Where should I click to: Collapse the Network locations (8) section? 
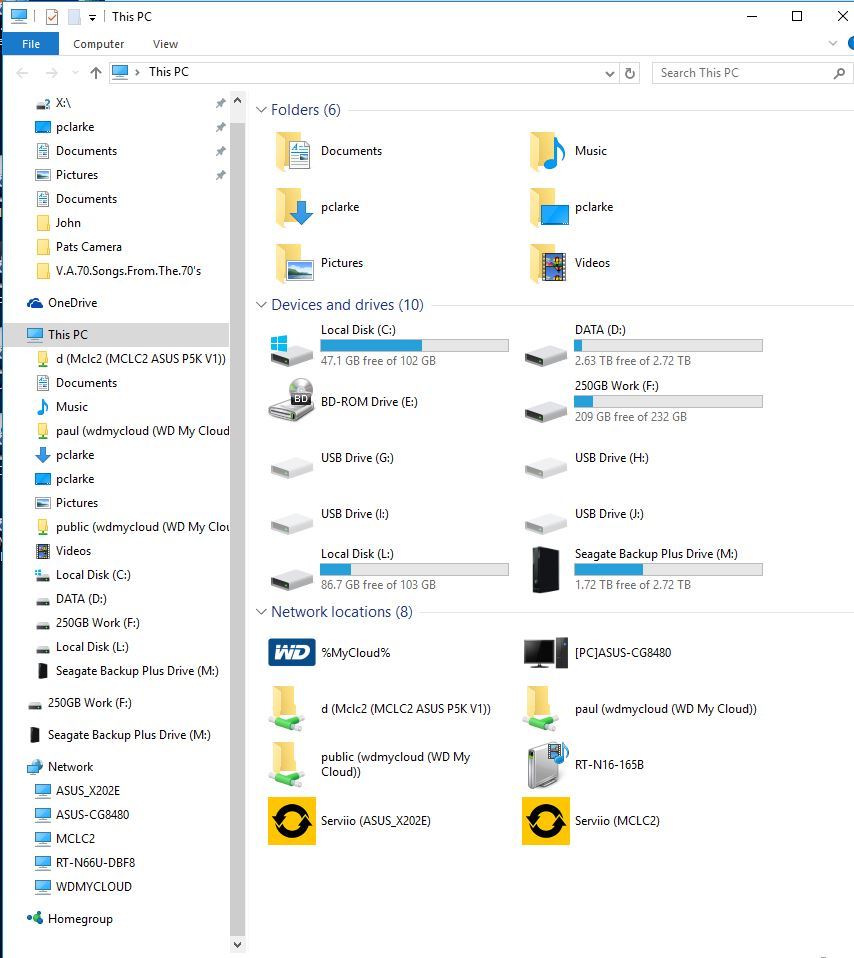261,612
